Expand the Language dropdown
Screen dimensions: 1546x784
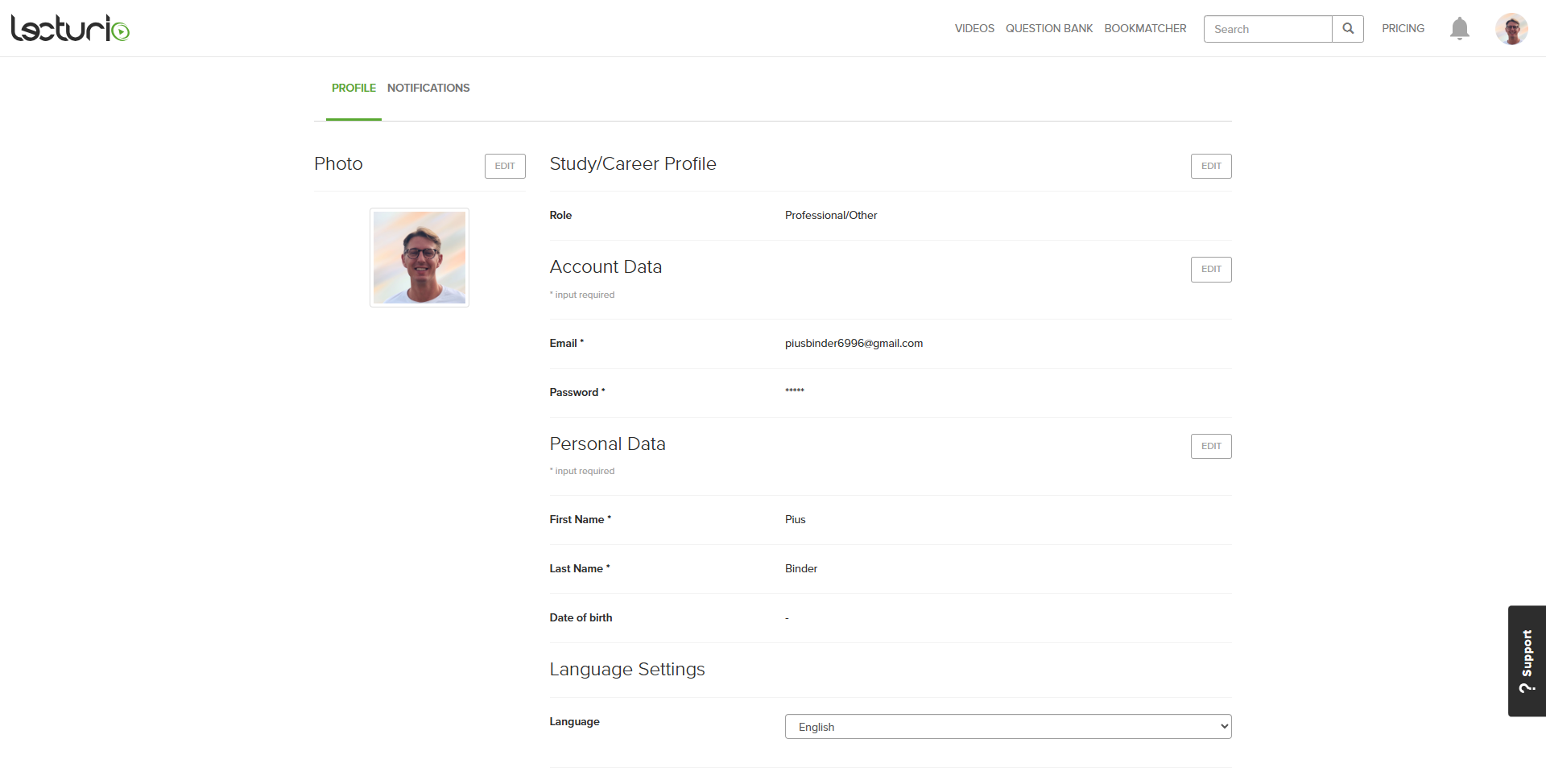pos(1007,727)
